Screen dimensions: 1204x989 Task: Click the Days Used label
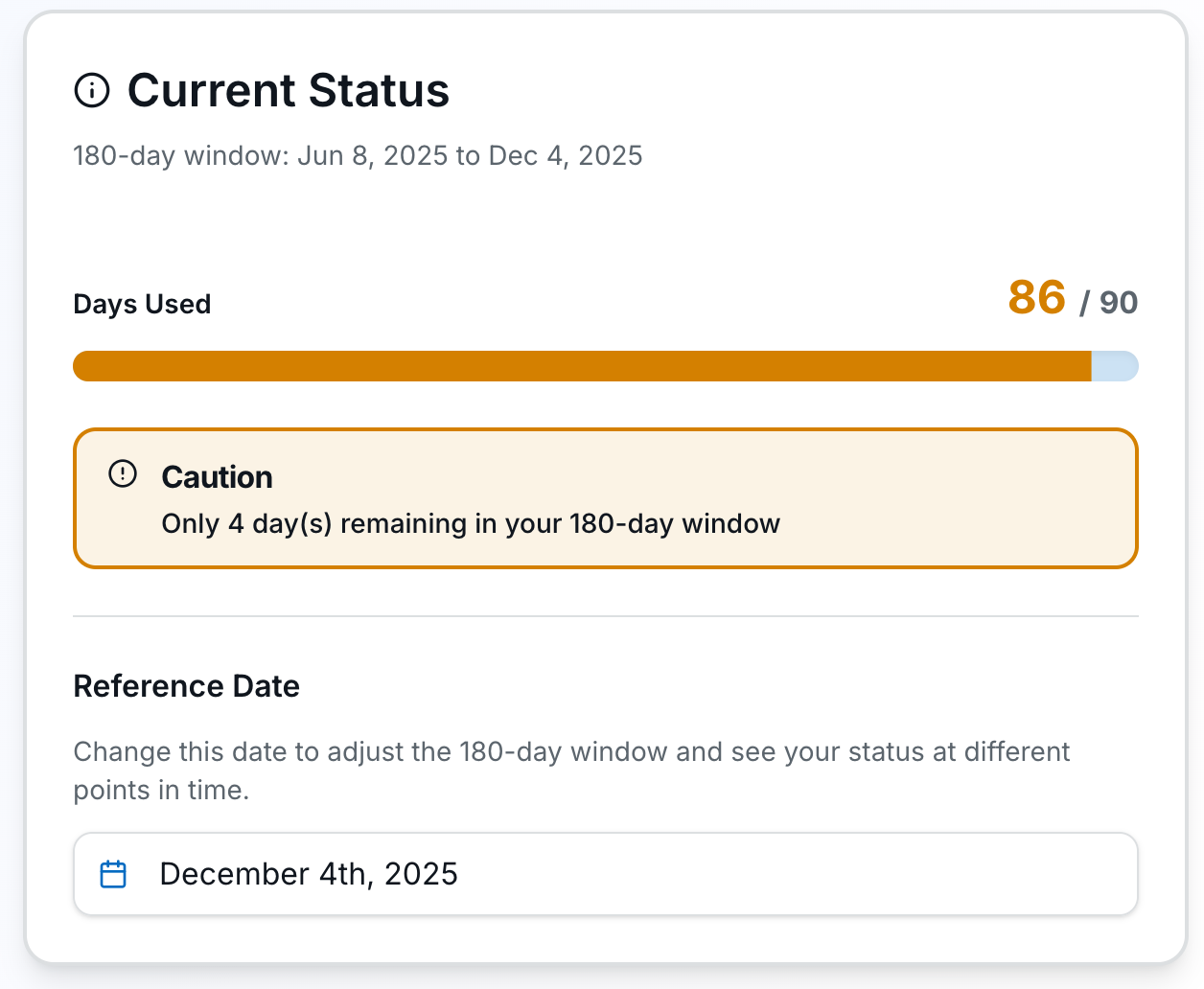coord(142,304)
